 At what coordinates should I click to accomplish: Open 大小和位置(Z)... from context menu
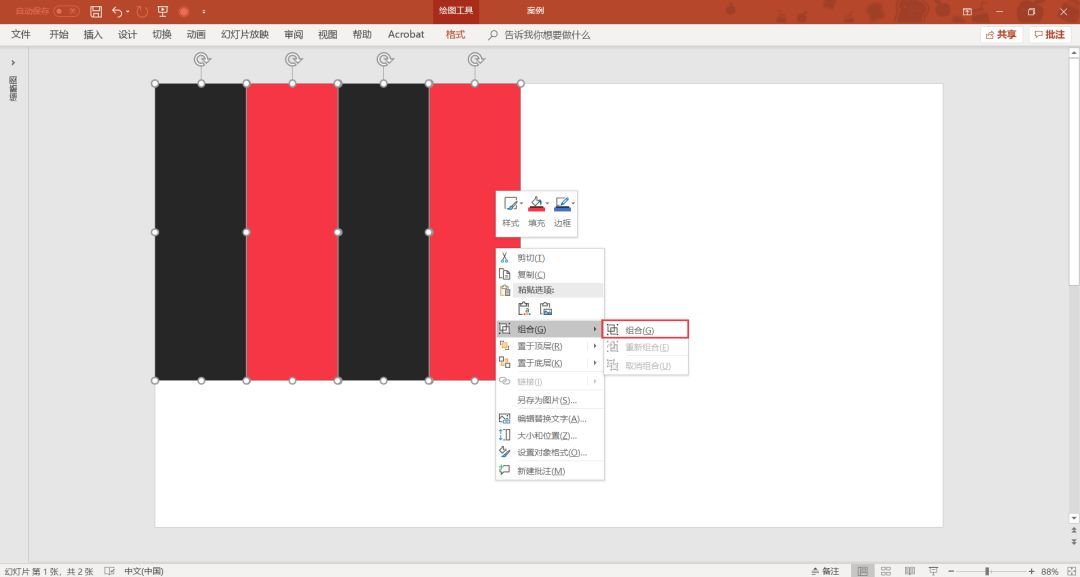click(x=550, y=435)
